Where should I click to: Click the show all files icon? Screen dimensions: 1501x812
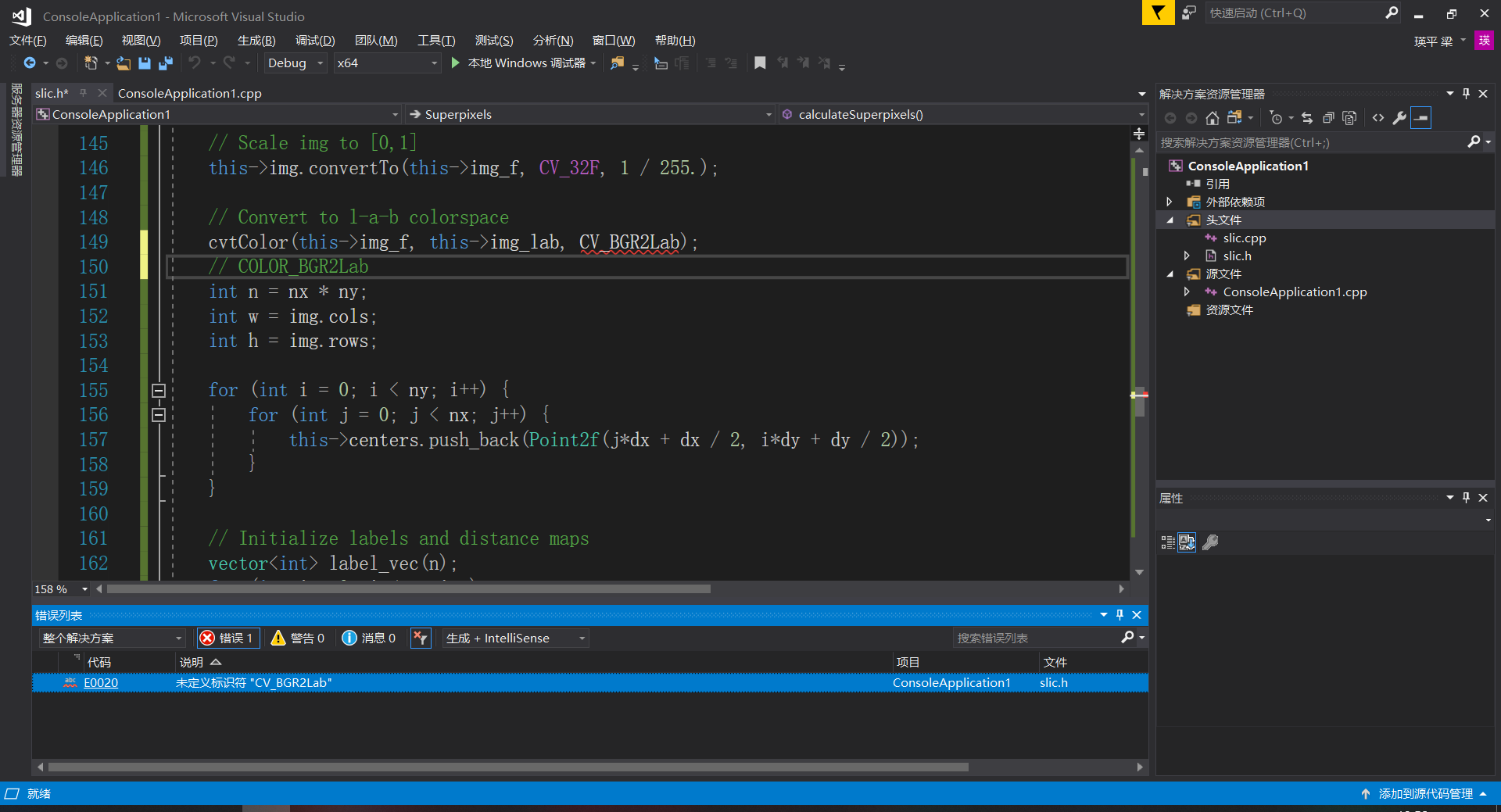(x=1349, y=118)
